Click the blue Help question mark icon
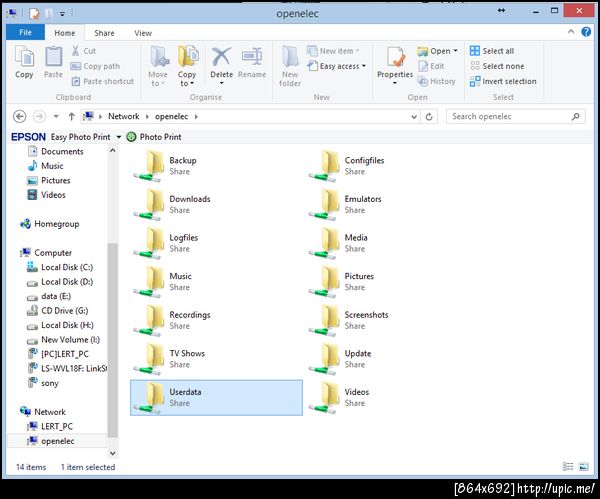Screen dimensions: 600x499 coord(586,32)
